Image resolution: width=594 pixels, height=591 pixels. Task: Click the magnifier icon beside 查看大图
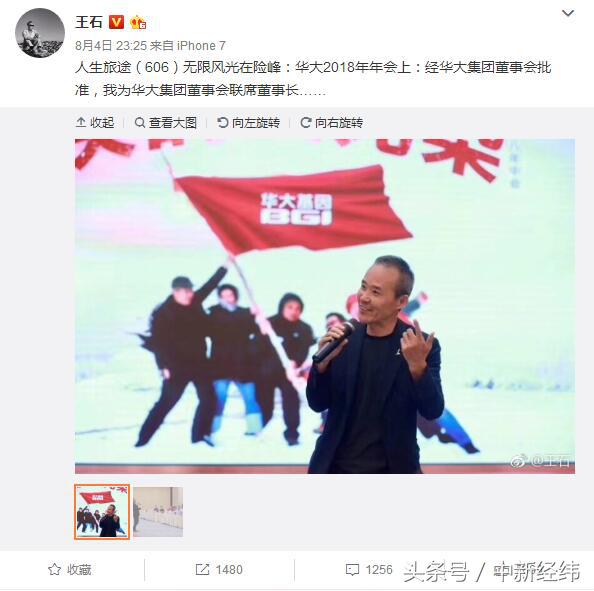(x=140, y=123)
